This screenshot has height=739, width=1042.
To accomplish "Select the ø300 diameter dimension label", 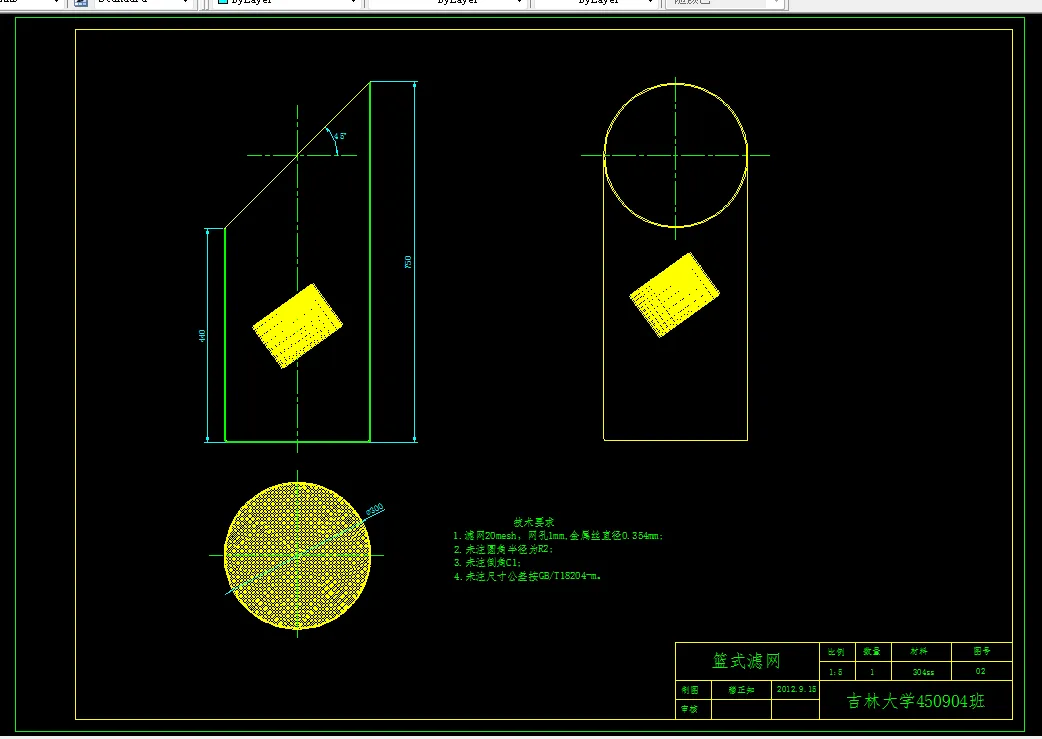I will 375,510.
